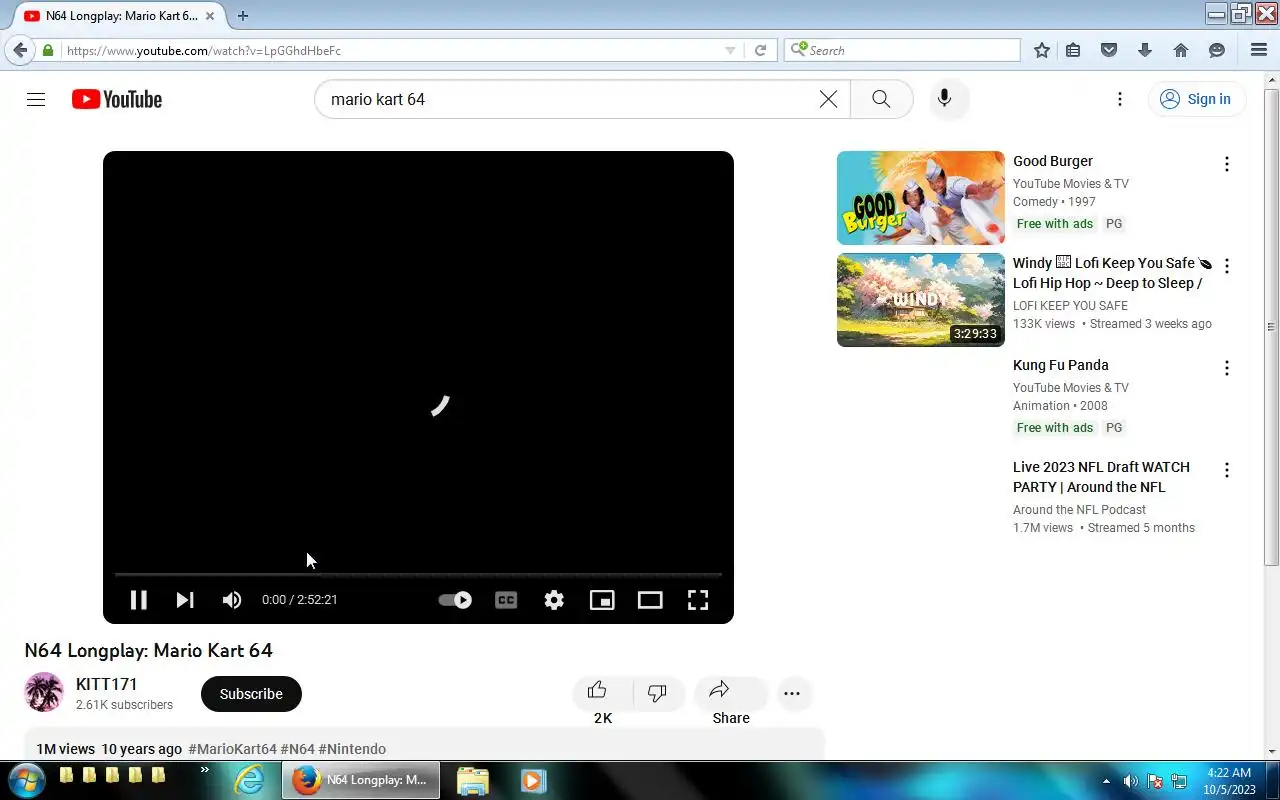The width and height of the screenshot is (1280, 800).
Task: Open a new Firefox tab
Action: (x=242, y=16)
